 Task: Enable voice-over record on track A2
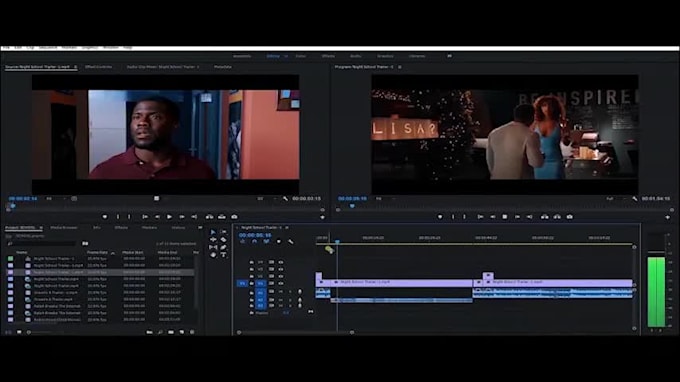tap(300, 299)
